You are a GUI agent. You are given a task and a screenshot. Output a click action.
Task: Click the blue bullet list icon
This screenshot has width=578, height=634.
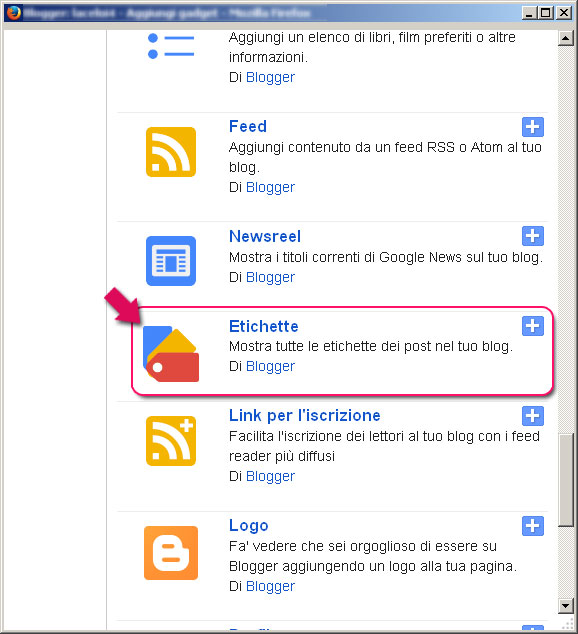(x=171, y=46)
